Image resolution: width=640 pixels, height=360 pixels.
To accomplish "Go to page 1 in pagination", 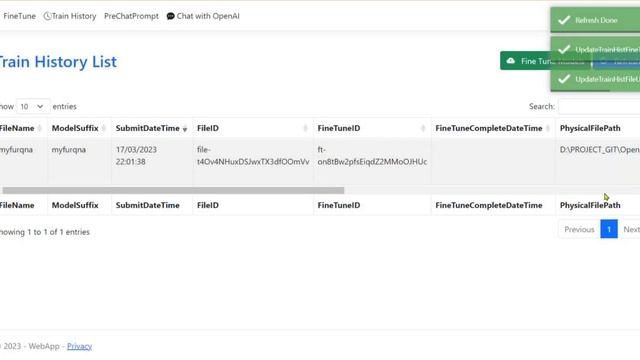I will (x=609, y=229).
